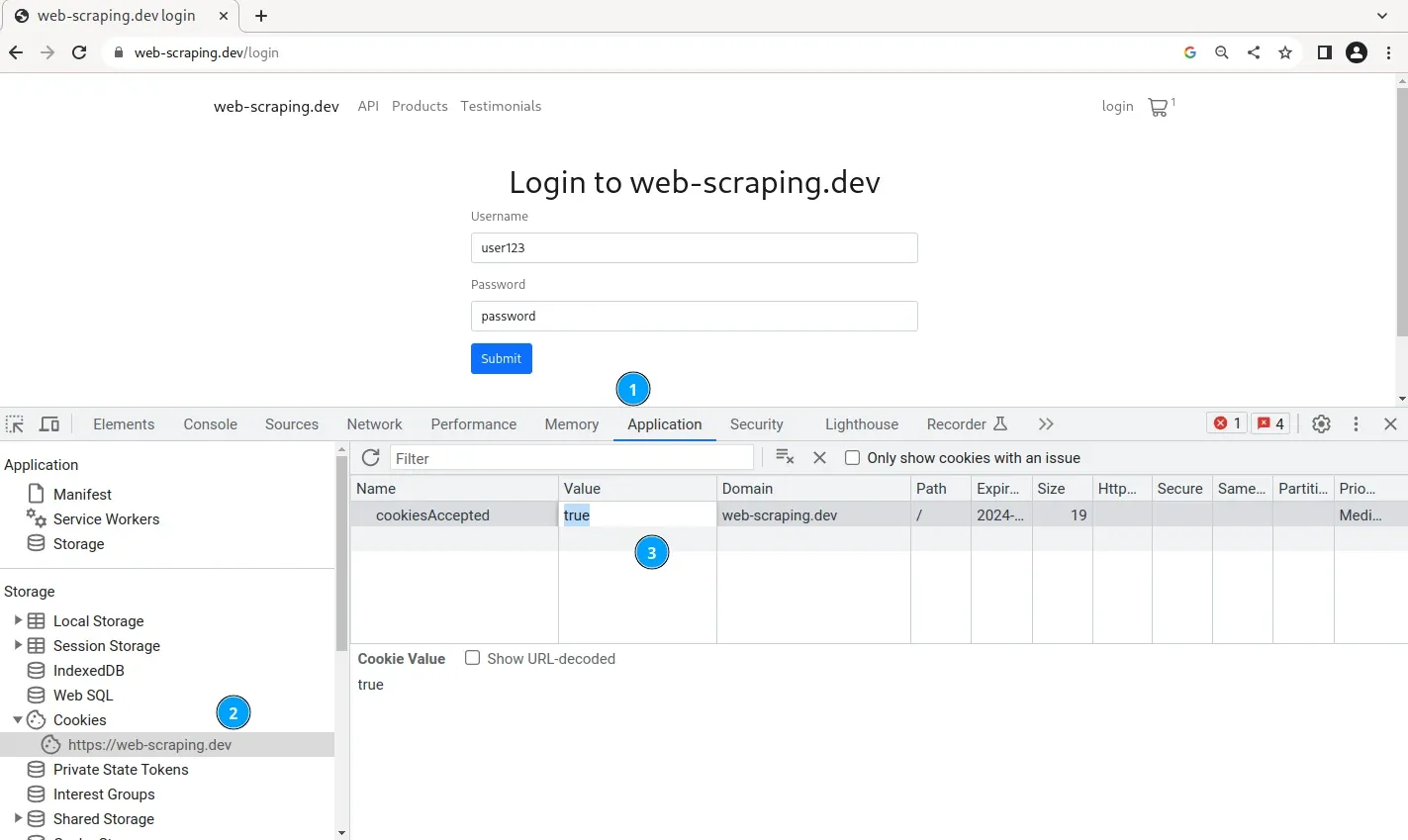1408x840 pixels.
Task: Open the Lighthouse panel
Action: [861, 423]
